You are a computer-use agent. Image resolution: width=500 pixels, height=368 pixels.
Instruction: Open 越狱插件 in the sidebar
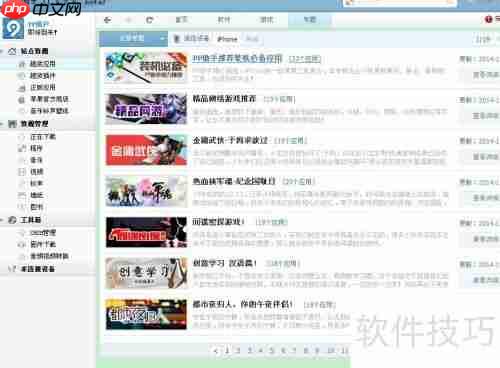tap(43, 76)
